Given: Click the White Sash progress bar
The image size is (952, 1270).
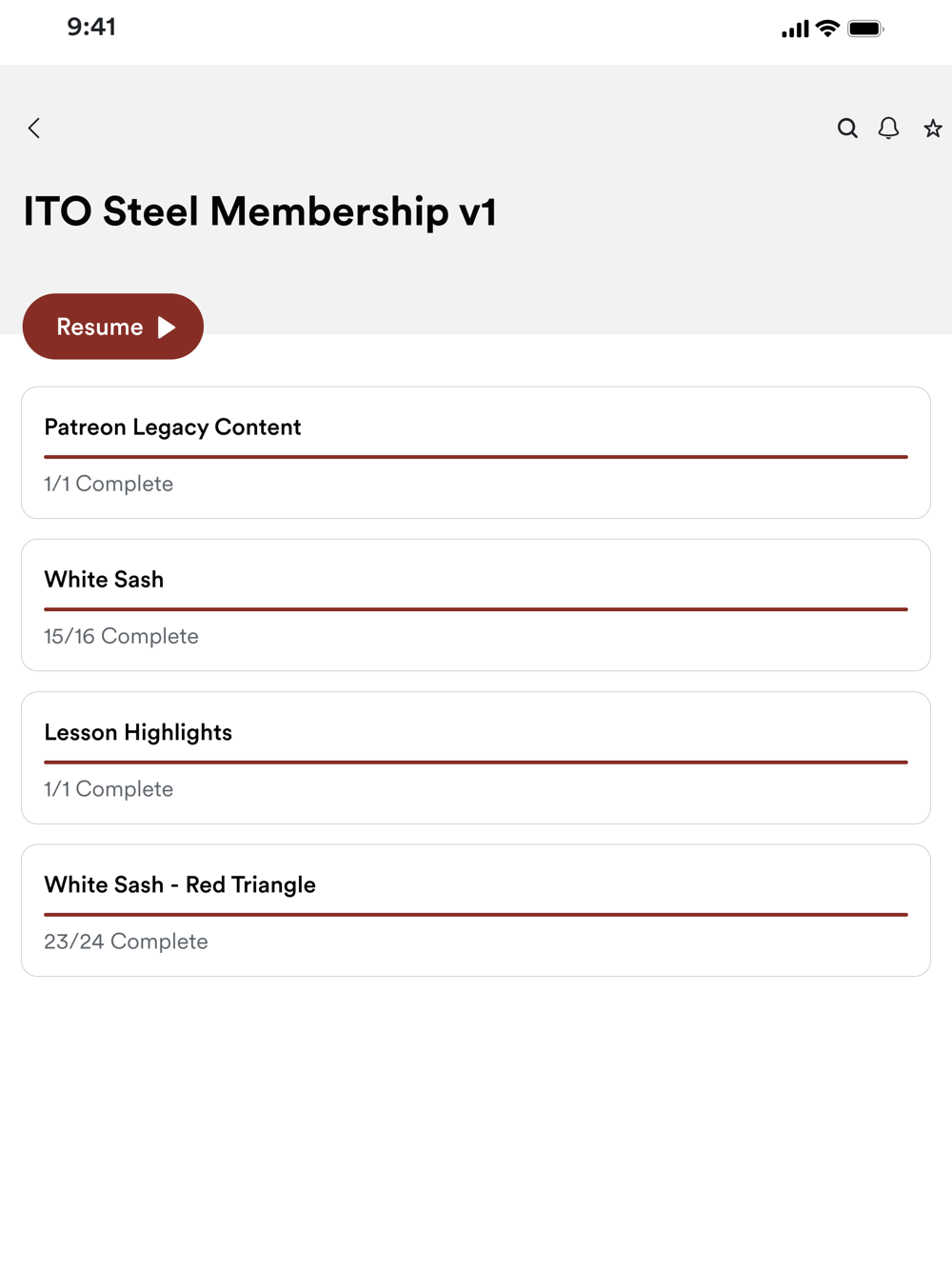Looking at the screenshot, I should (x=476, y=609).
